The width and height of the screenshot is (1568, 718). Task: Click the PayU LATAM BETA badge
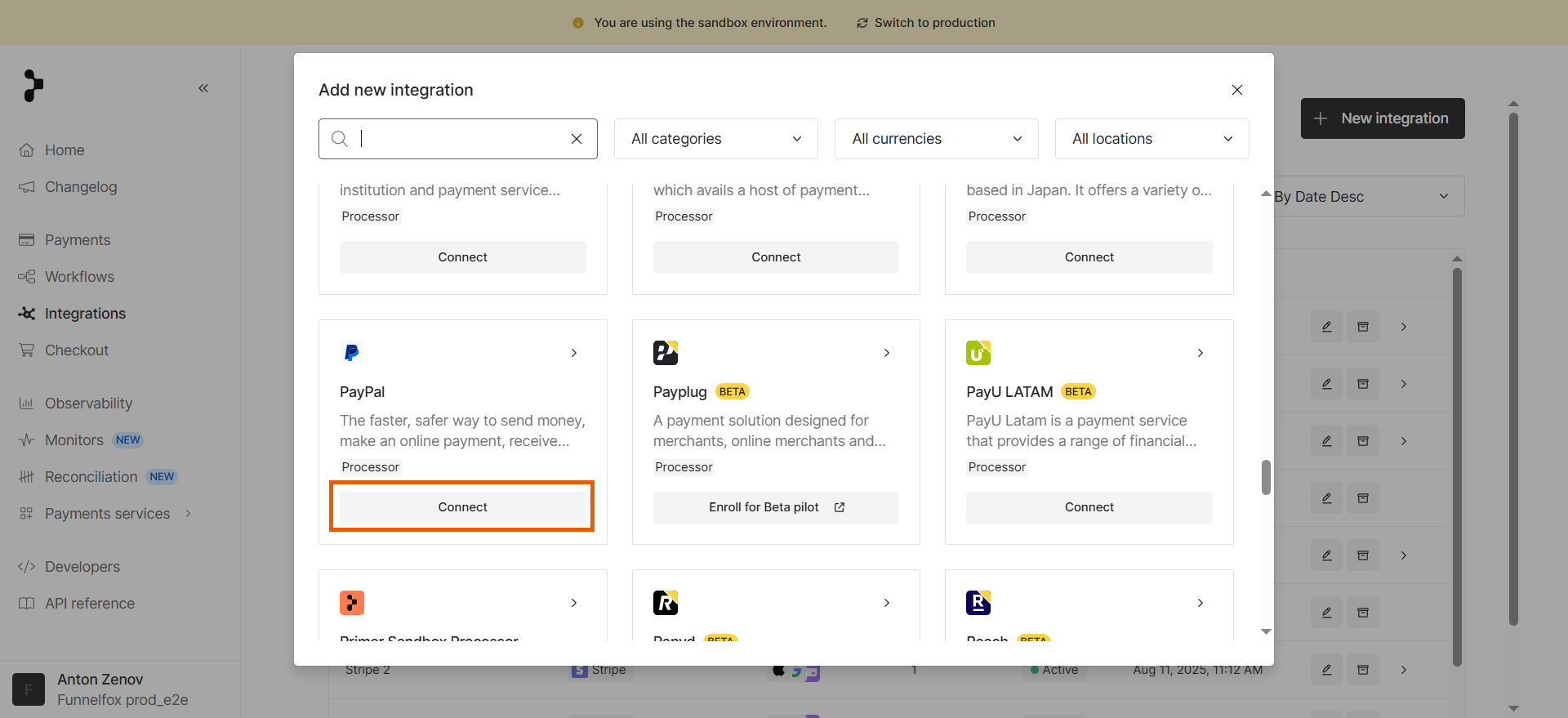(x=1079, y=392)
